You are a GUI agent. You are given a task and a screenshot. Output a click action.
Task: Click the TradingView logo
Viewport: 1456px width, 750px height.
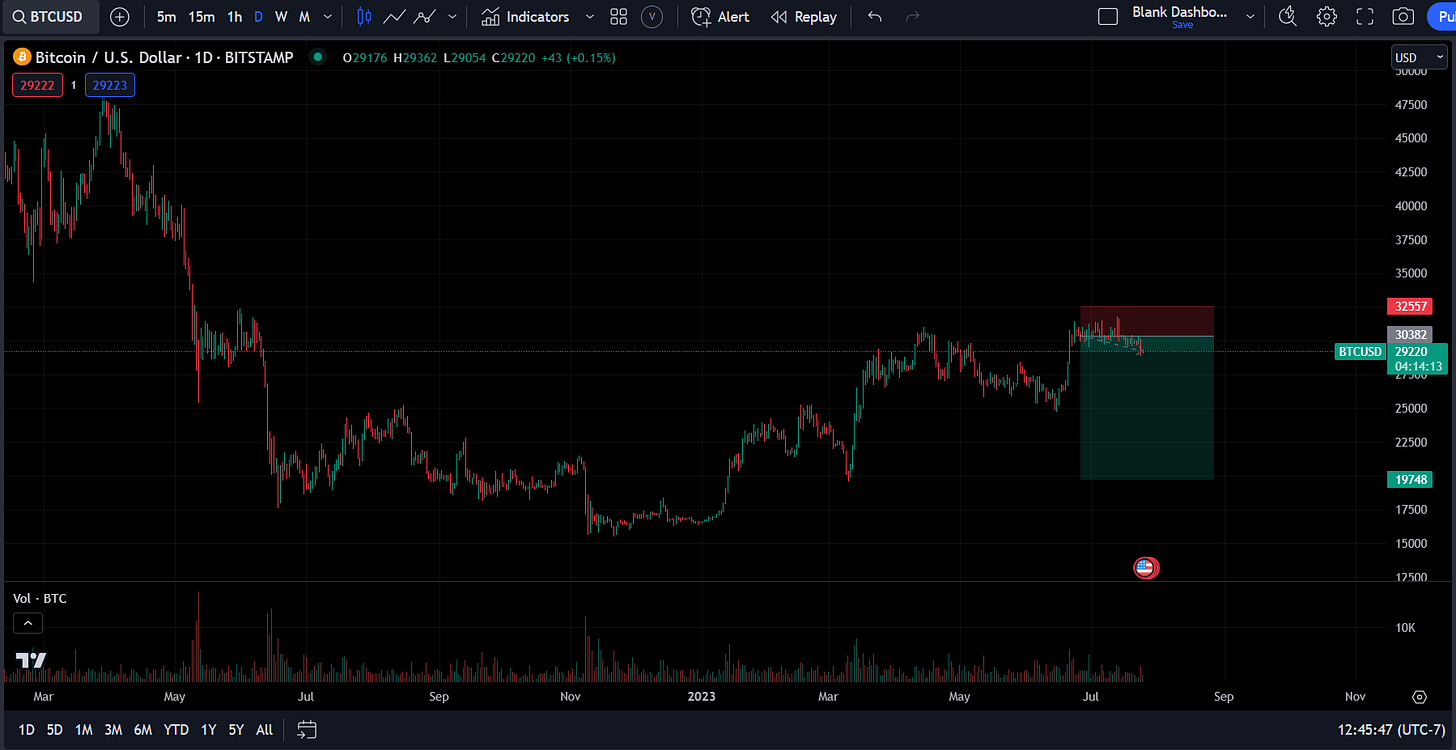point(31,661)
